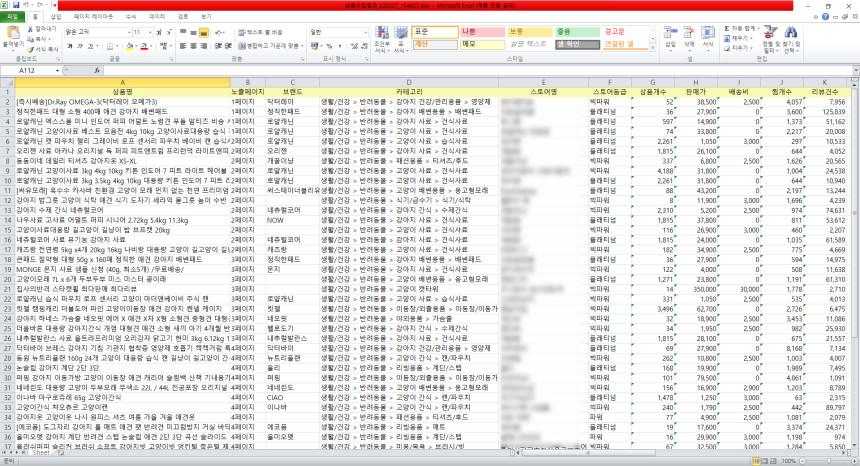Click the Name Box showing A112

pyautogui.click(x=27, y=71)
